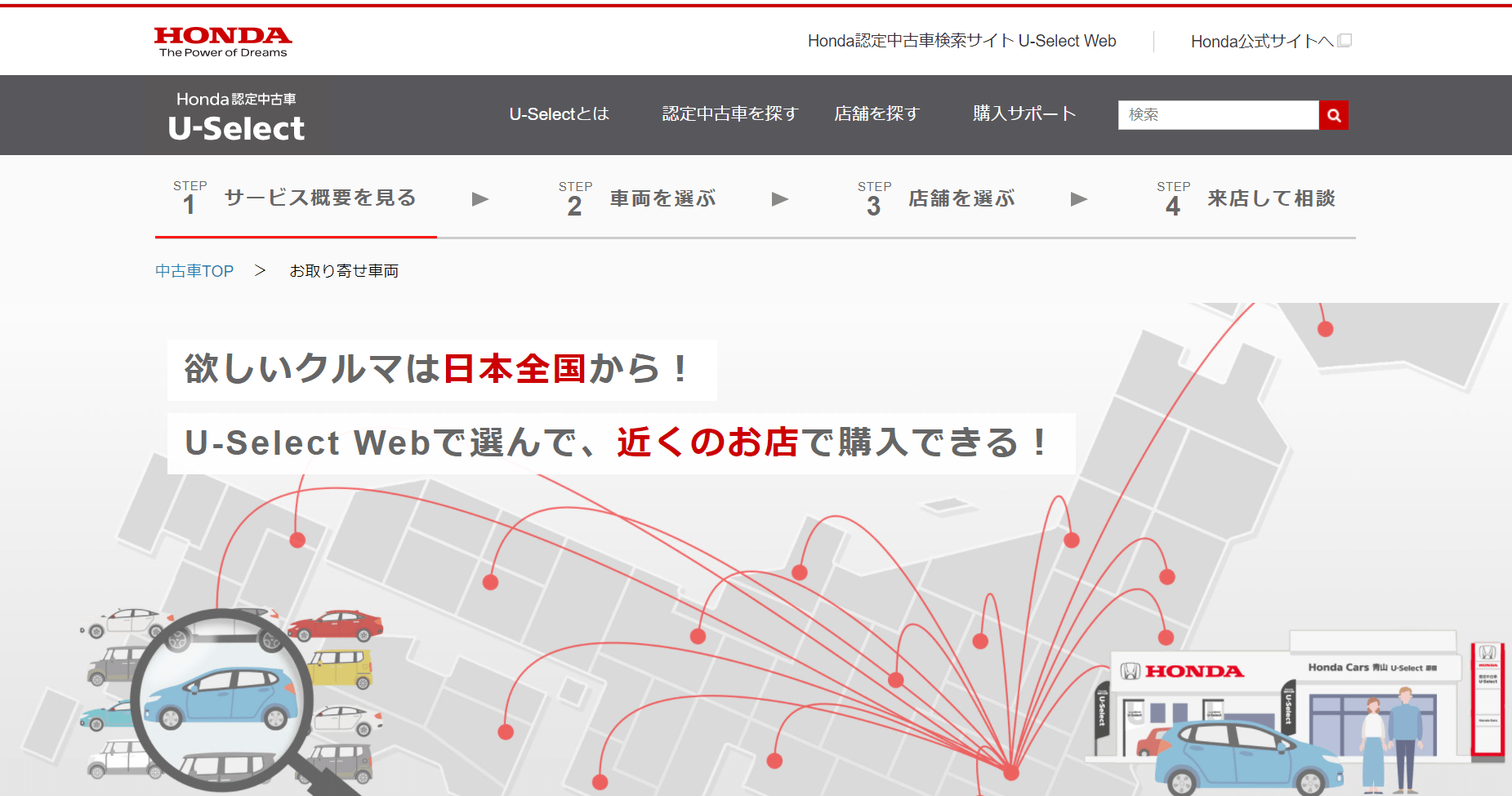Click the arrow after サービス概要を見る step
Image resolution: width=1512 pixels, height=796 pixels.
coord(480,199)
